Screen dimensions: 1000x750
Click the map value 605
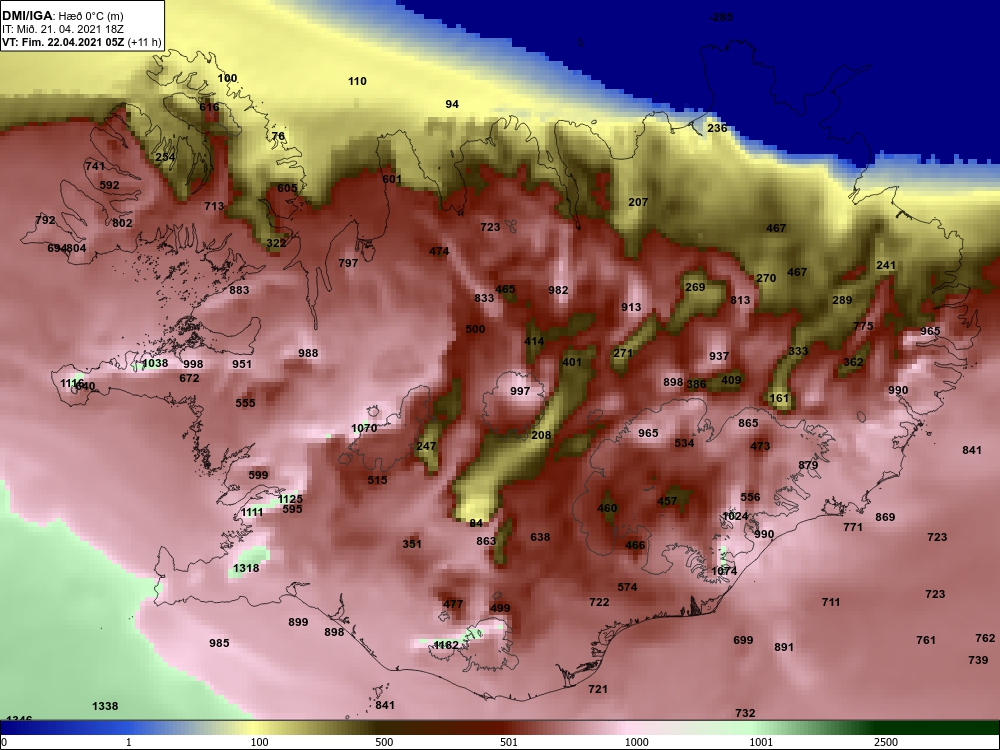coord(287,188)
